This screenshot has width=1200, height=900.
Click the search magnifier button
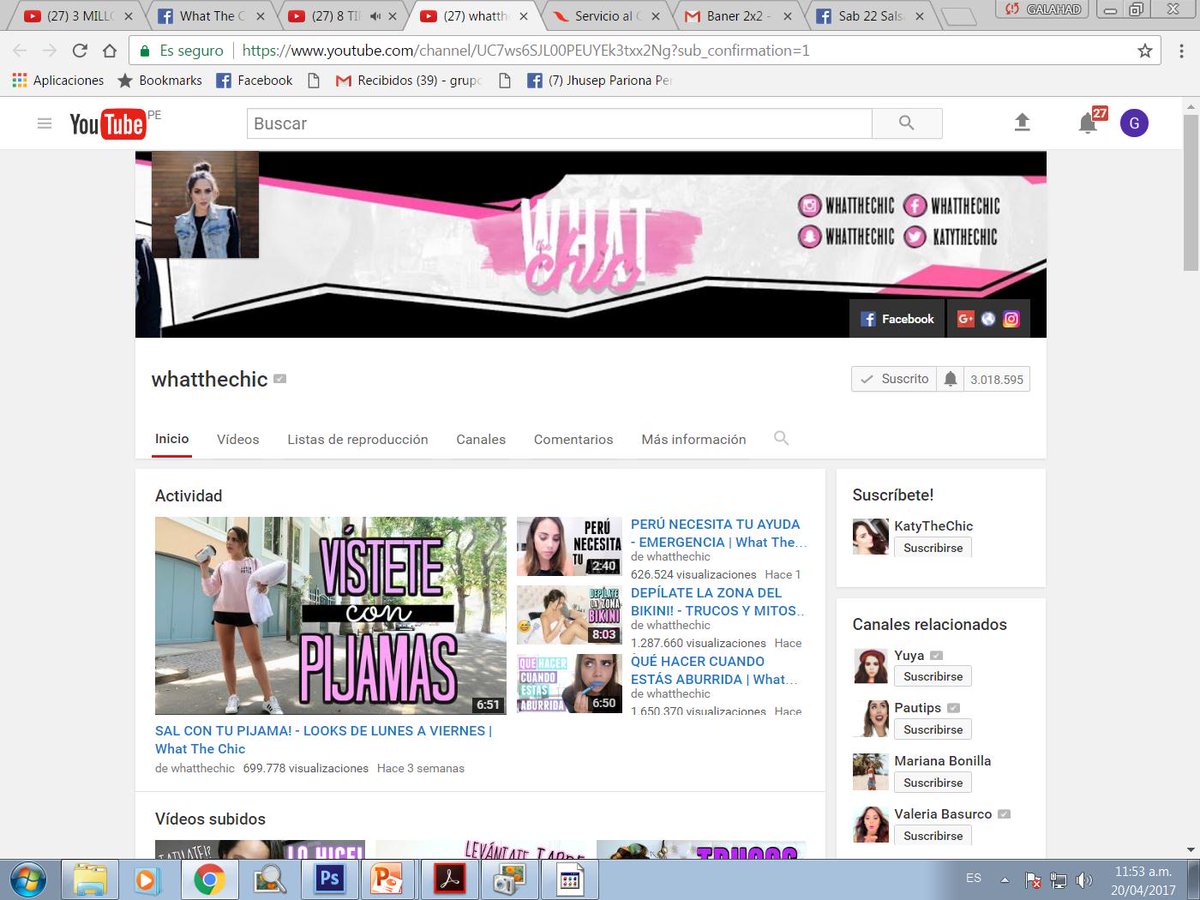(907, 123)
